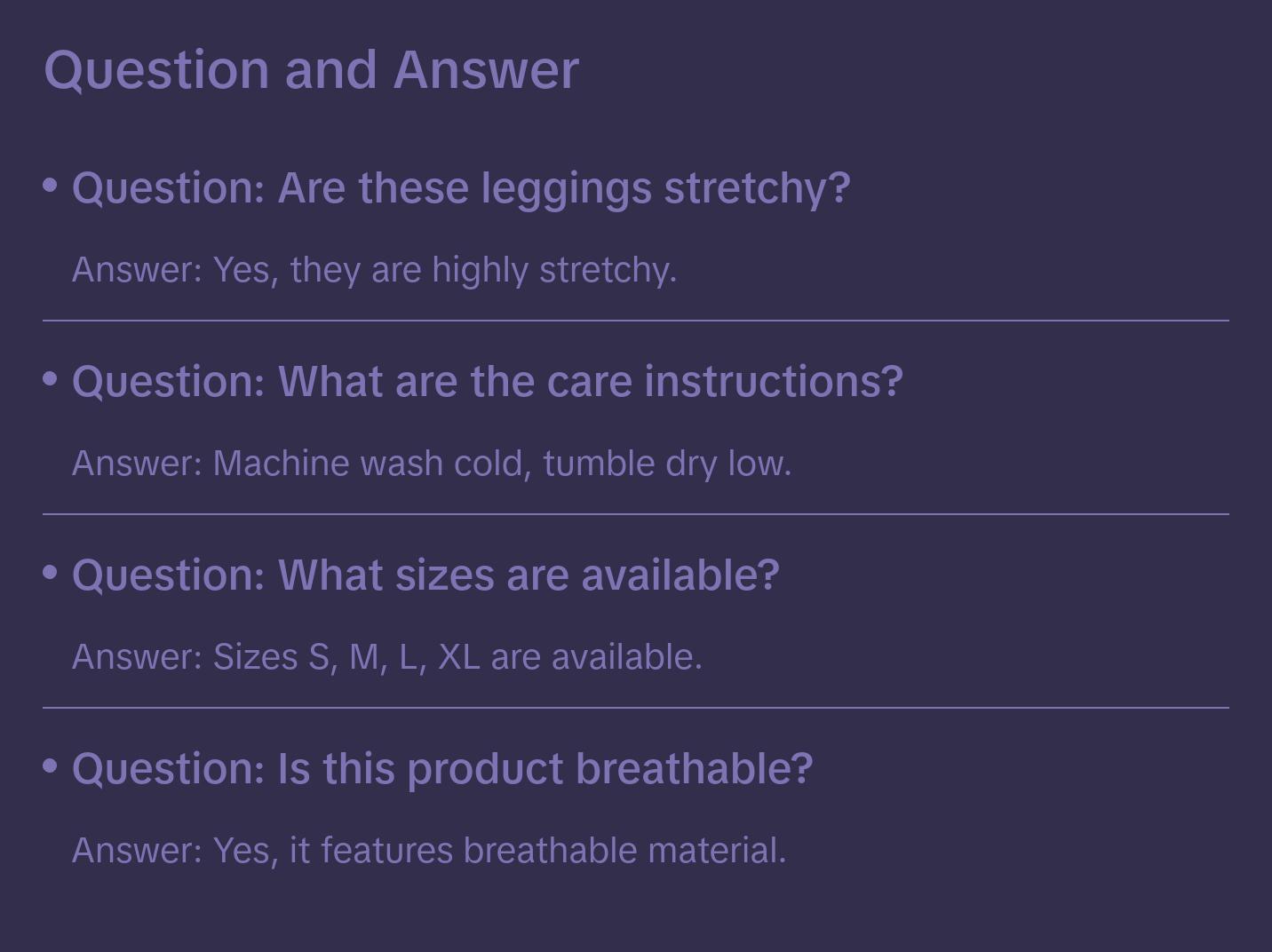
Task: Click the answer 'Yes, they are highly stretchy.'
Action: point(374,270)
